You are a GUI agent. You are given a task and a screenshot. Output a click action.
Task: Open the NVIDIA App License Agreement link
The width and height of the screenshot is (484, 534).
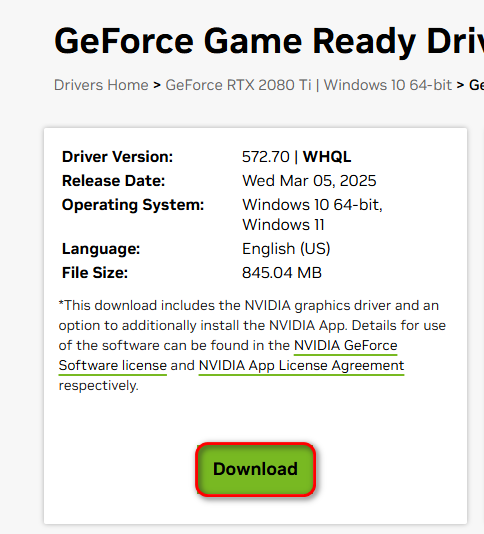tap(301, 366)
